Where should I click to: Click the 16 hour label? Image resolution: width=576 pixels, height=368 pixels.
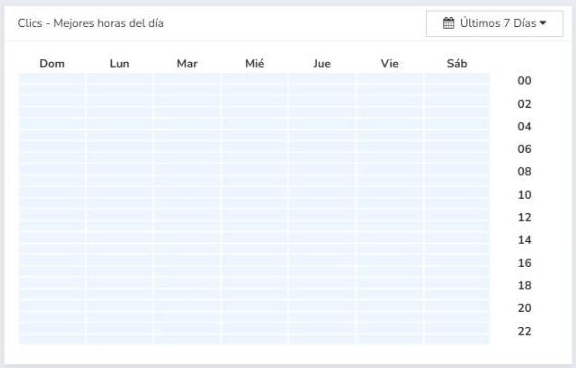[x=524, y=263]
